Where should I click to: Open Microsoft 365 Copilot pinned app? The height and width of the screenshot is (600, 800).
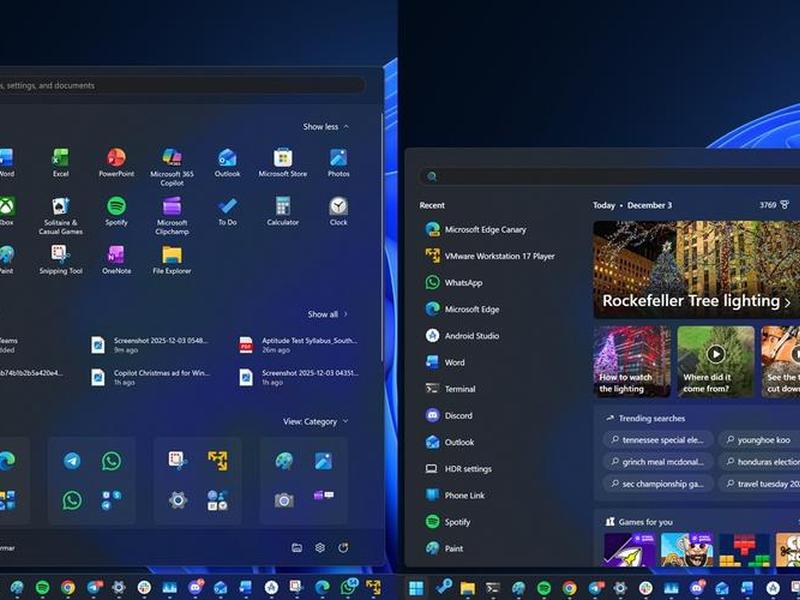tap(172, 167)
